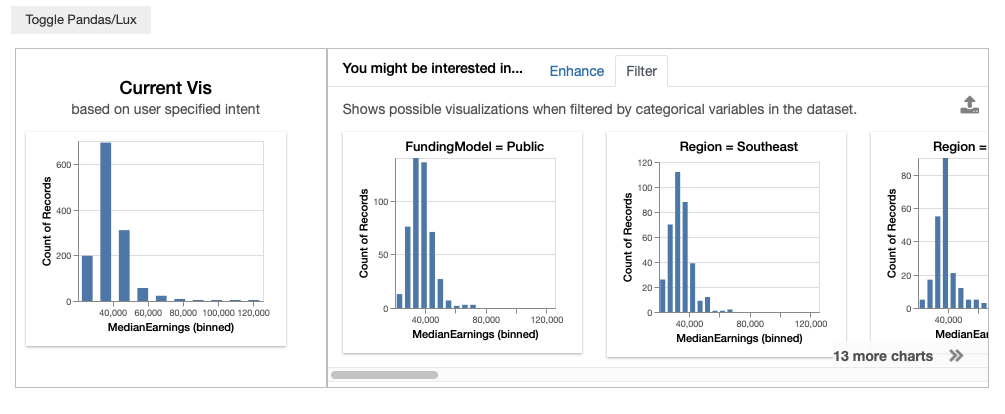Select the Region = Southeast chart
Screen dimensions: 1005x414
[726, 243]
